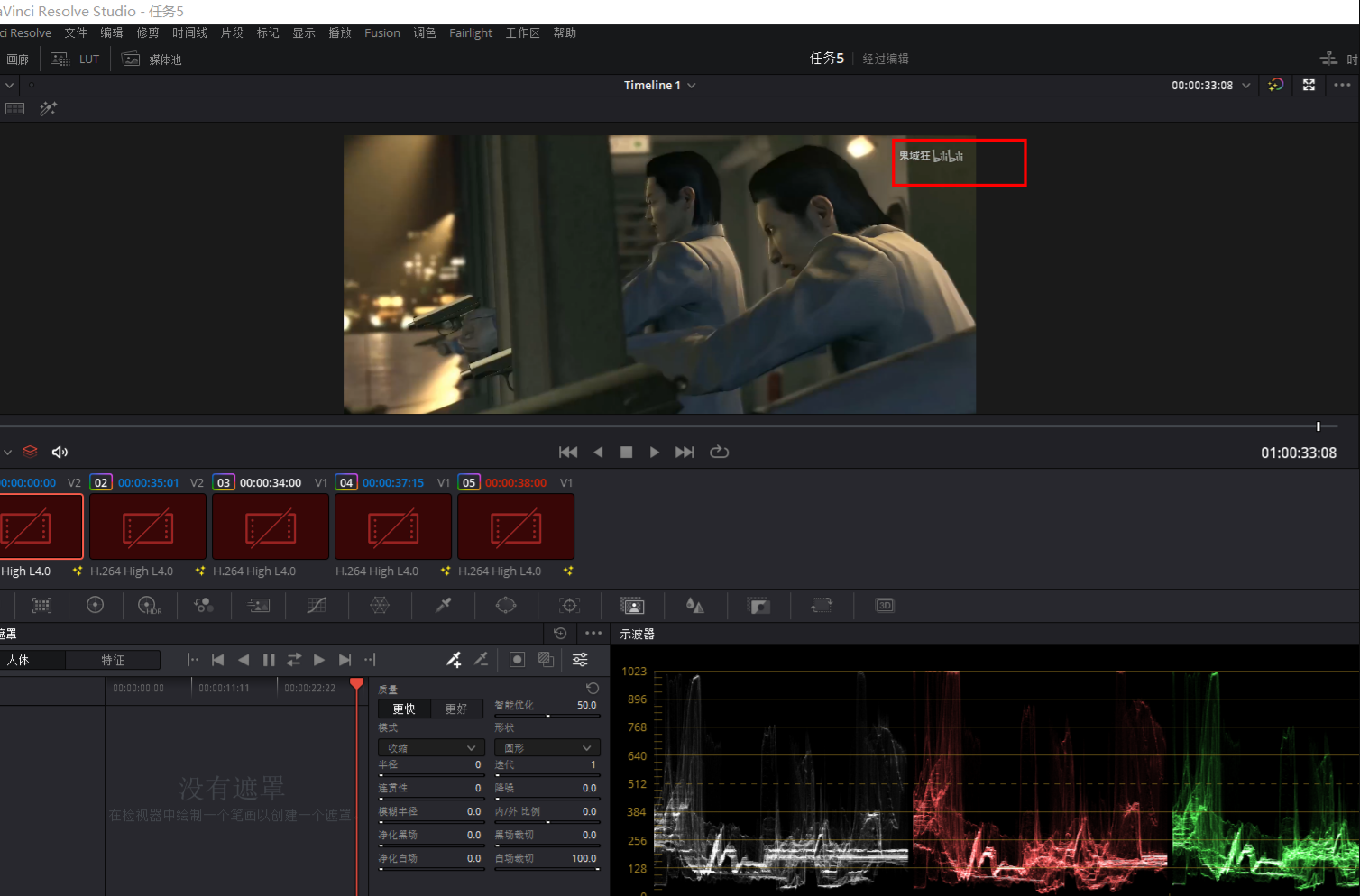The width and height of the screenshot is (1360, 896).
Task: Open the HDR color wheels palette
Action: (149, 606)
